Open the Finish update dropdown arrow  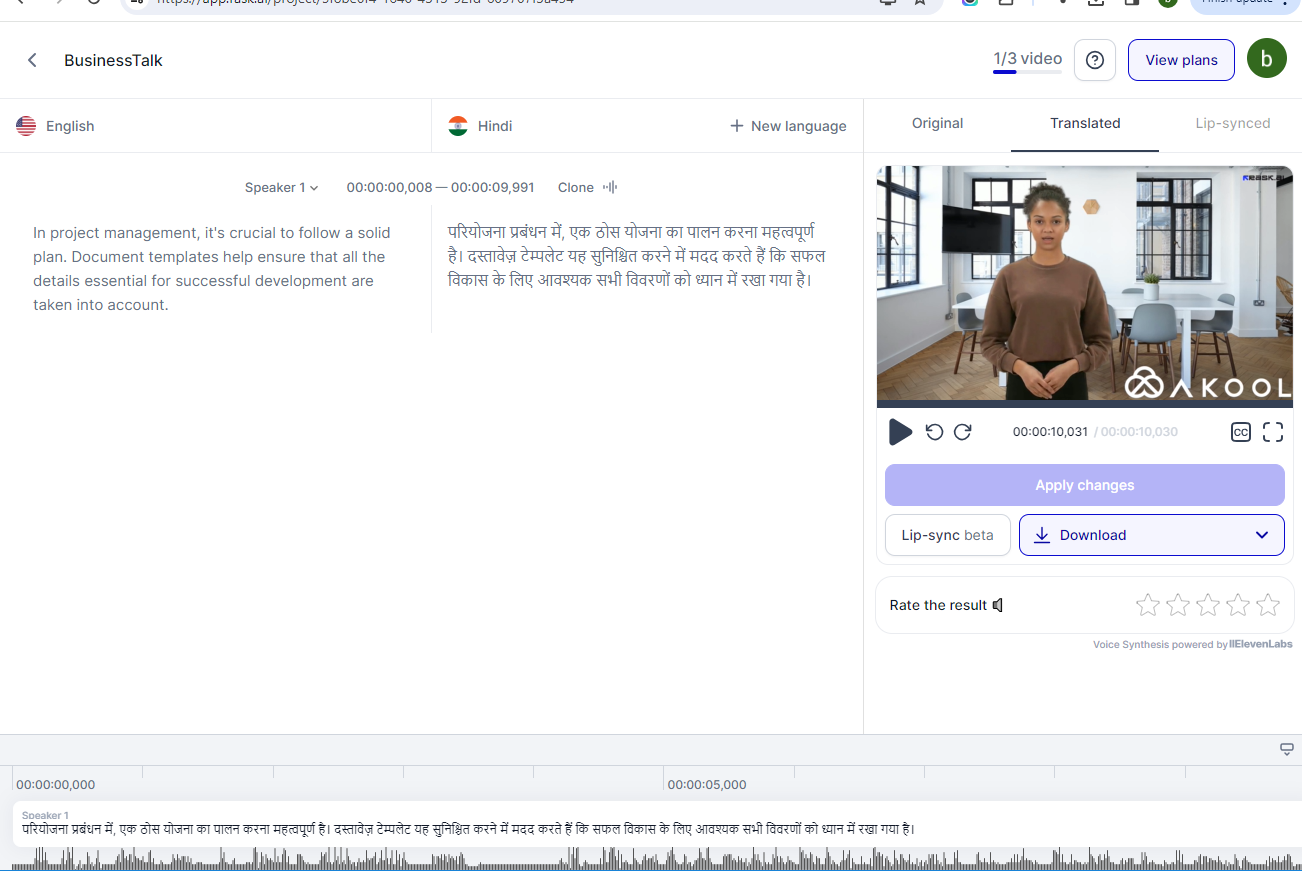1283,4
